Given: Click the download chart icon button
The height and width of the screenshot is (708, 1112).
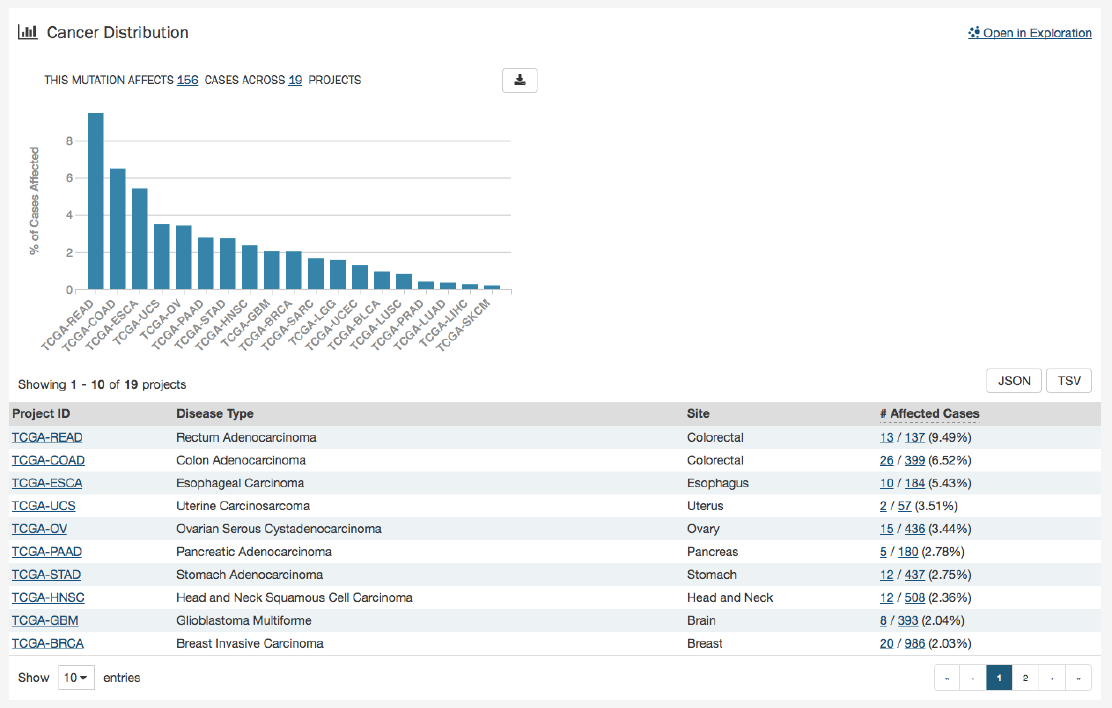Looking at the screenshot, I should (x=519, y=80).
